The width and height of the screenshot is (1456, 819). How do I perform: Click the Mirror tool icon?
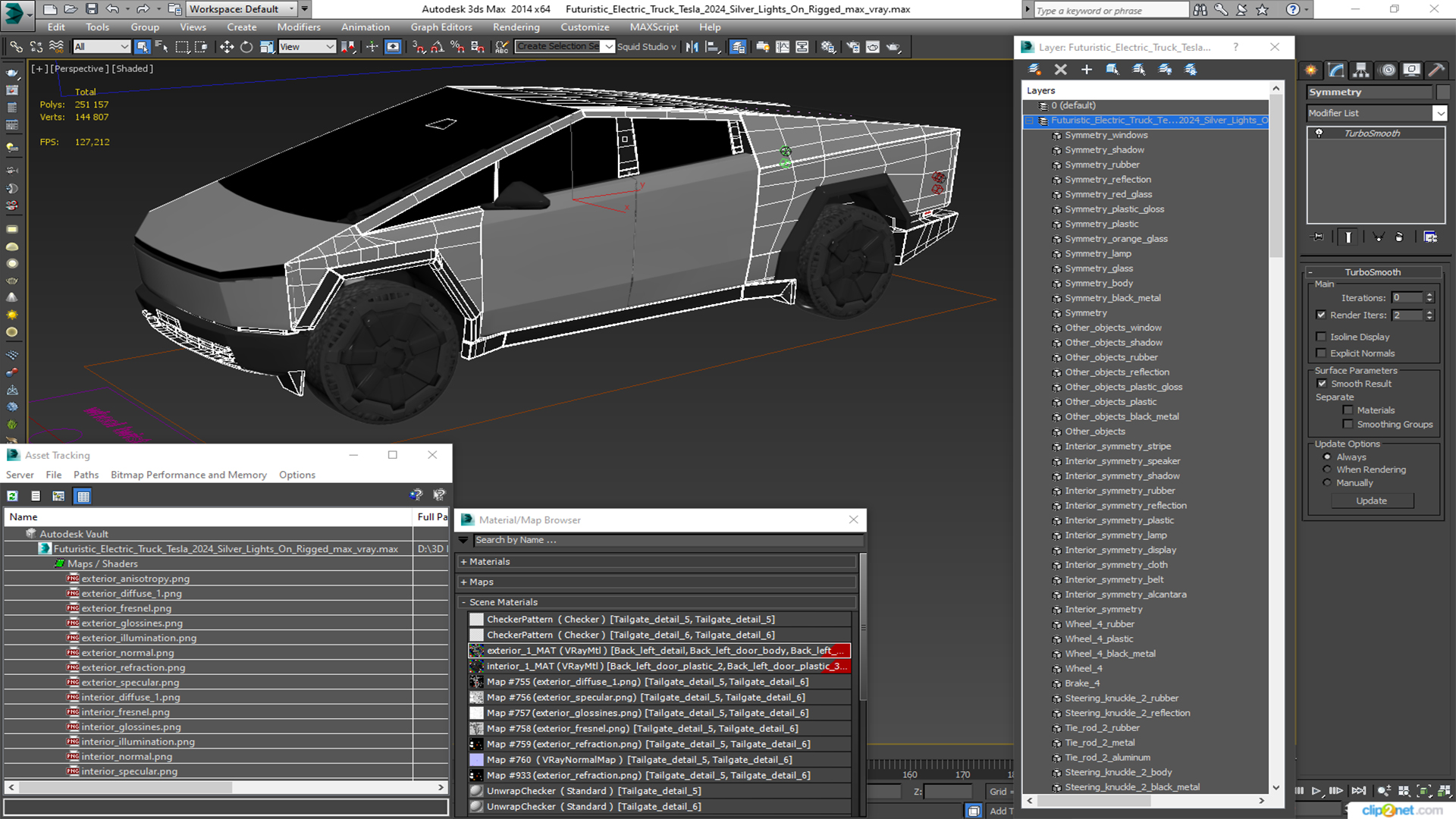tap(692, 47)
